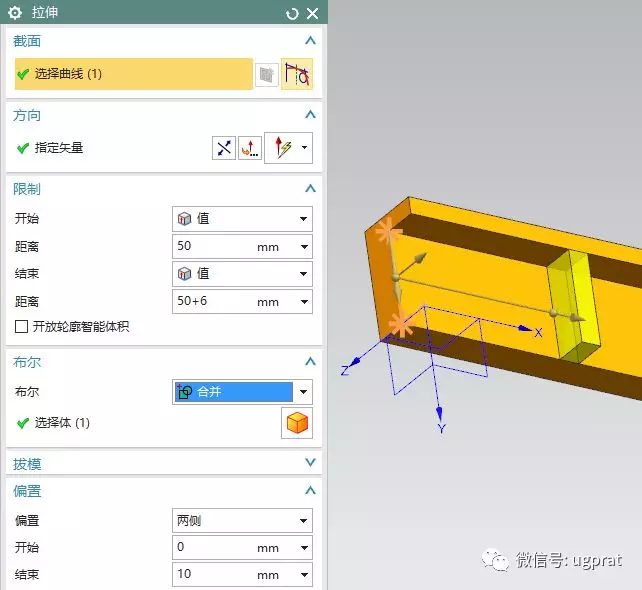
Task: Expand the 拔模 section
Action: click(x=310, y=463)
